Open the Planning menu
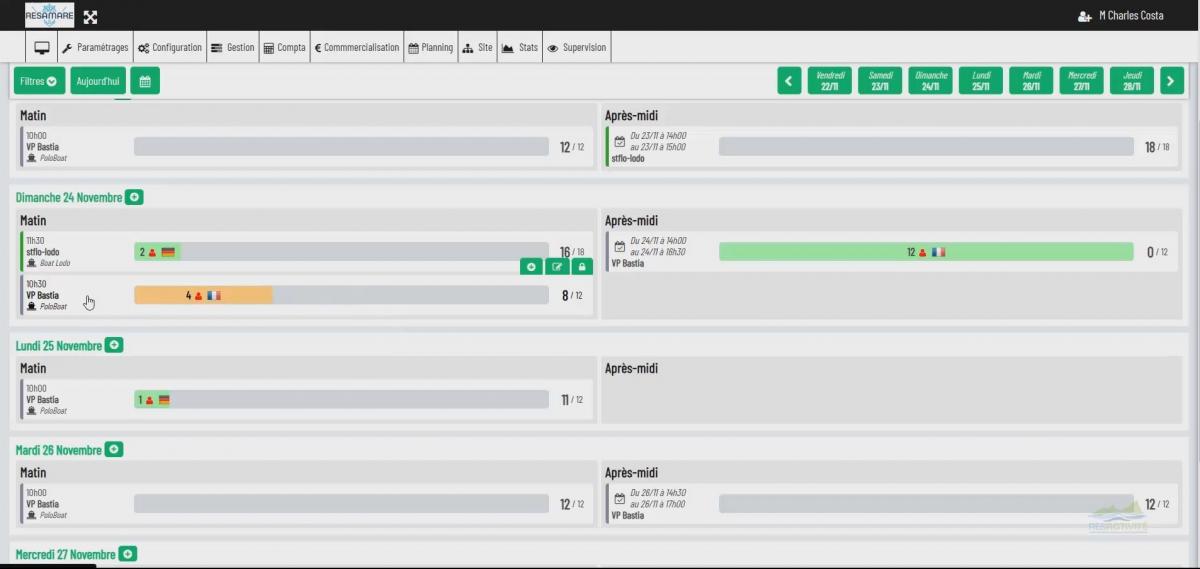Viewport: 1200px width, 569px height. [x=430, y=47]
